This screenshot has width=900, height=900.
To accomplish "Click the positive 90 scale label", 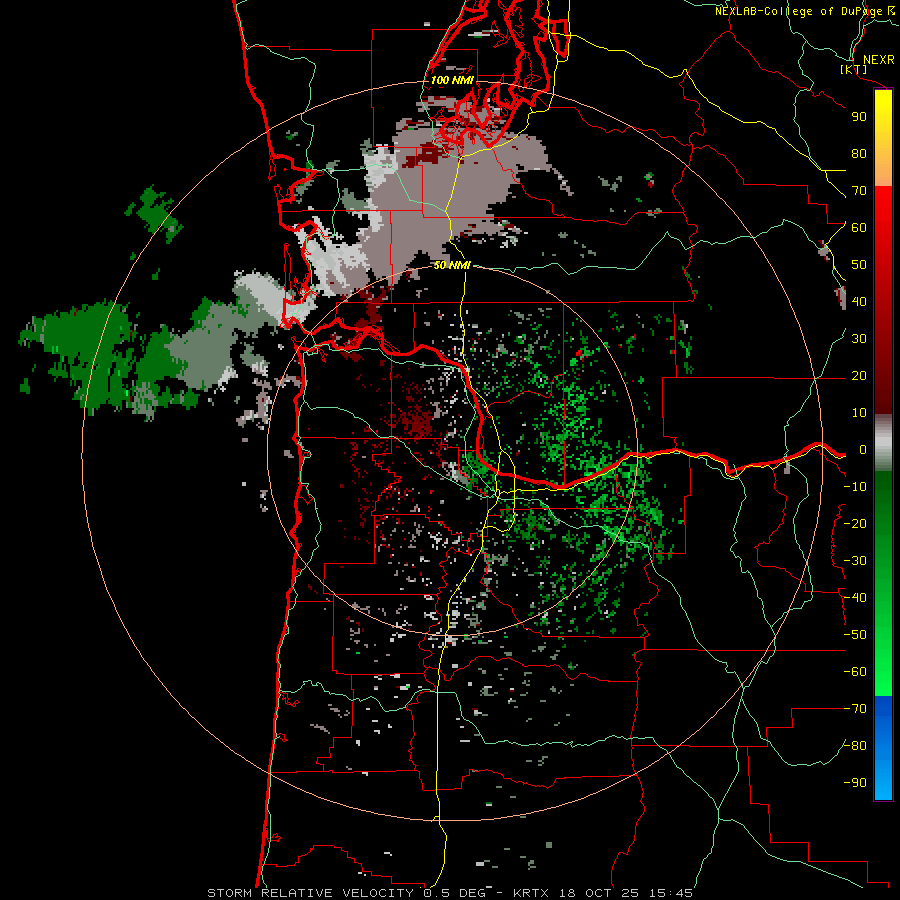I will [x=859, y=117].
